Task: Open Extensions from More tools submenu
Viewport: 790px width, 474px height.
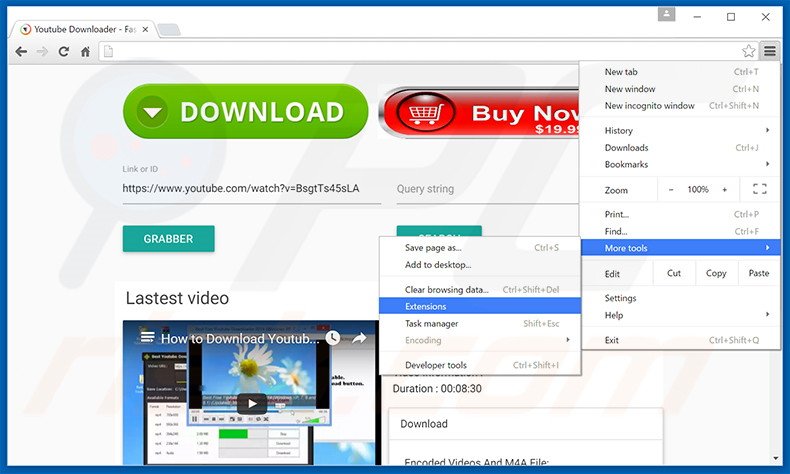Action: pos(480,306)
